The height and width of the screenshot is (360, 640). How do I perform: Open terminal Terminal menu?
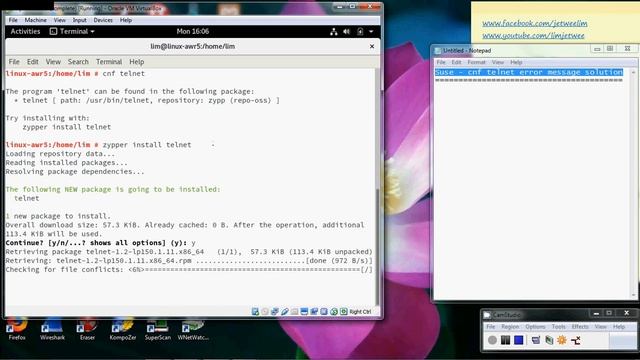coord(109,62)
